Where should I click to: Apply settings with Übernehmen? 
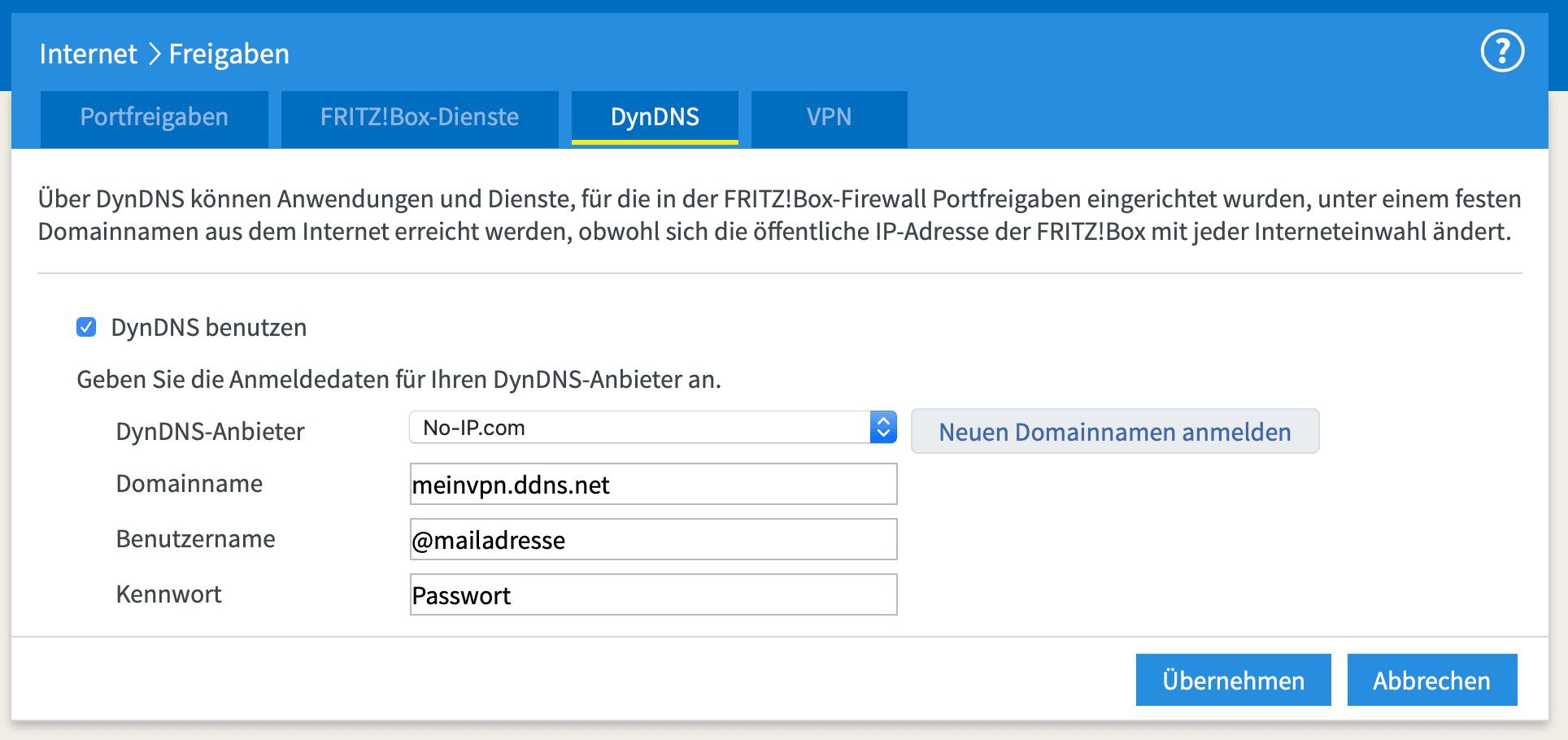point(1232,680)
